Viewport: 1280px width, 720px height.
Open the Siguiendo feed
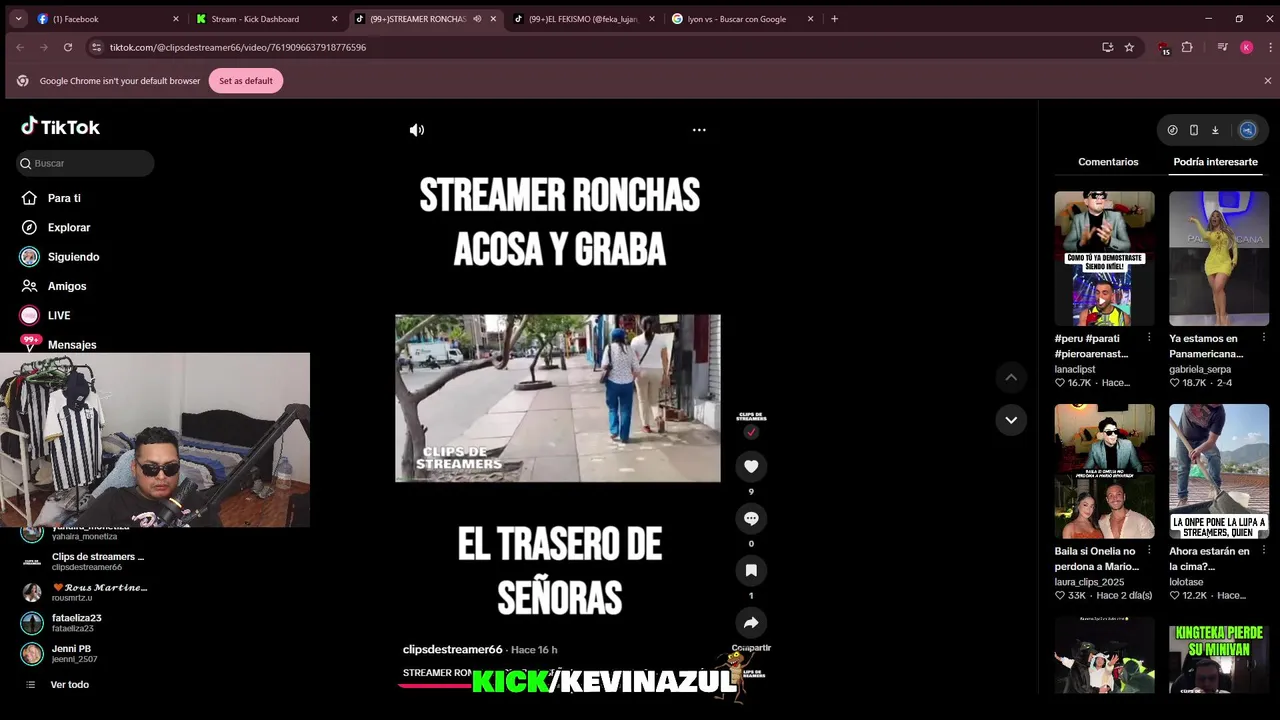tap(73, 257)
